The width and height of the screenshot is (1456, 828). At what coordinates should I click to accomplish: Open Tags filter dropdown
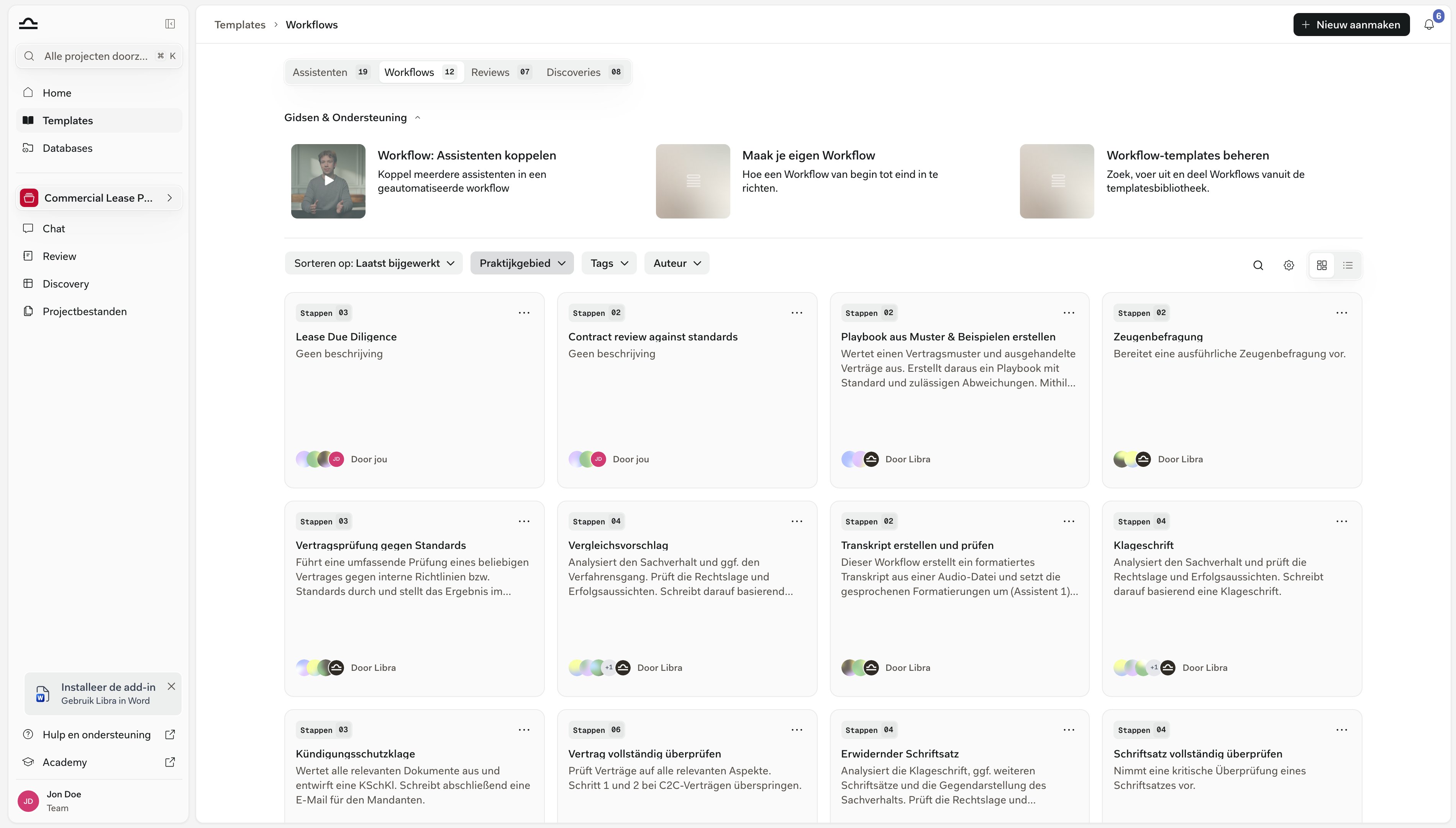tap(609, 263)
